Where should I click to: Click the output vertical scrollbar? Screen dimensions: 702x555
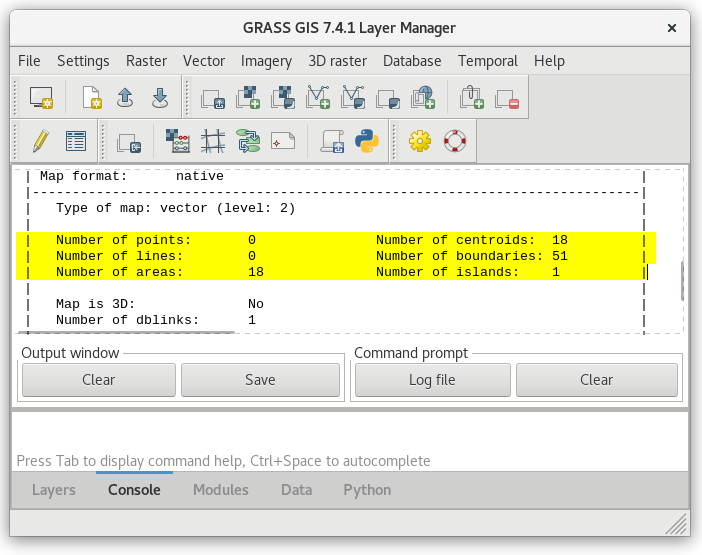[x=682, y=281]
